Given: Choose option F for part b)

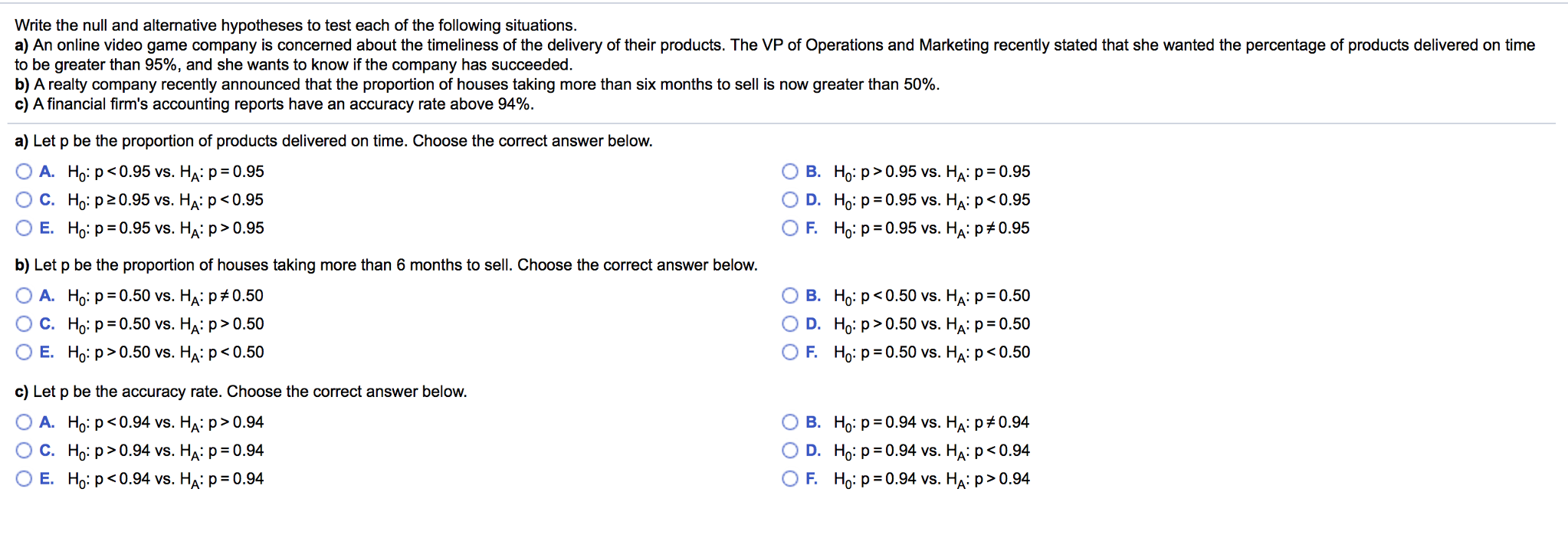Looking at the screenshot, I should coord(789,352).
